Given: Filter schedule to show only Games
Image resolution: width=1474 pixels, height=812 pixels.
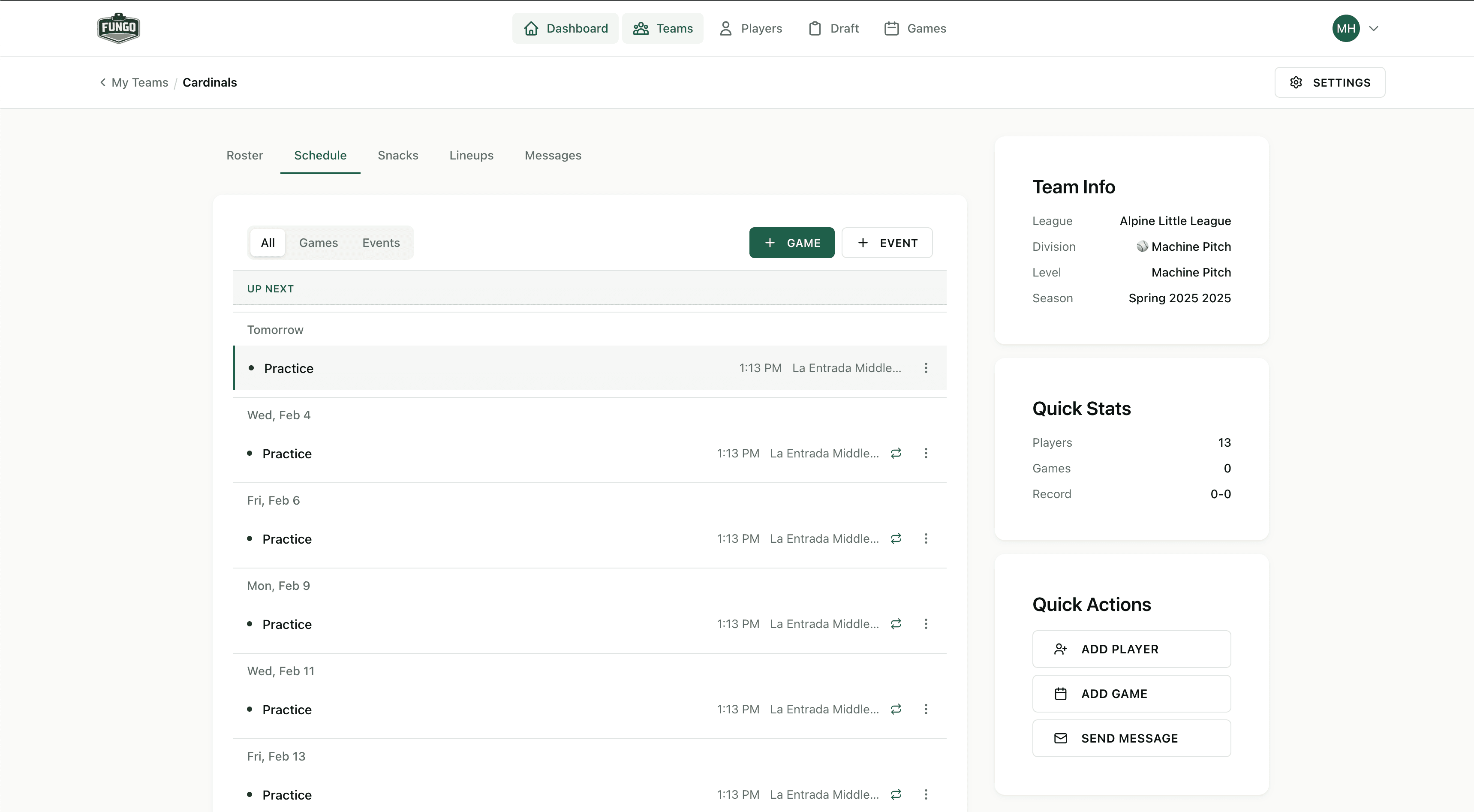Looking at the screenshot, I should point(319,243).
